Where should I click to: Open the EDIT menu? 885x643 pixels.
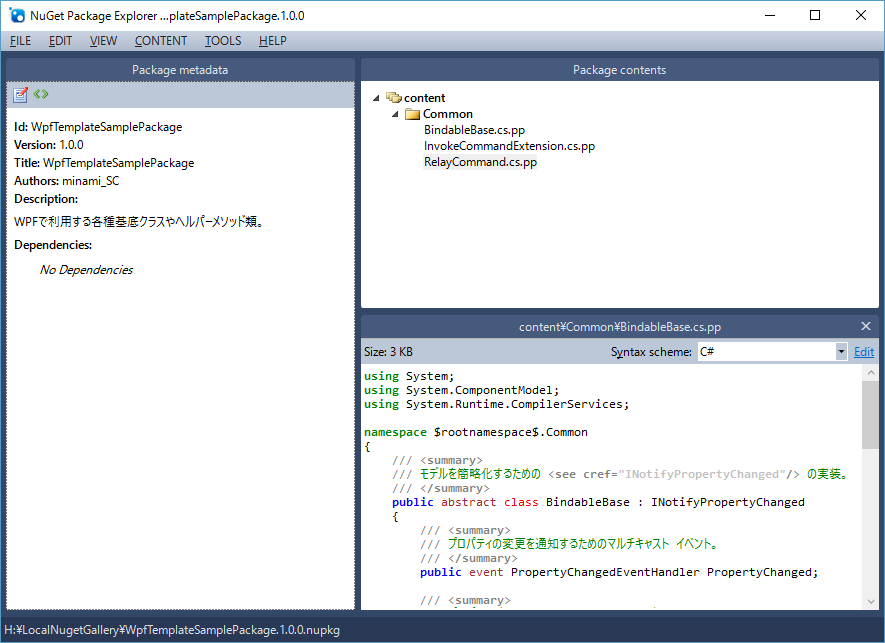(60, 41)
